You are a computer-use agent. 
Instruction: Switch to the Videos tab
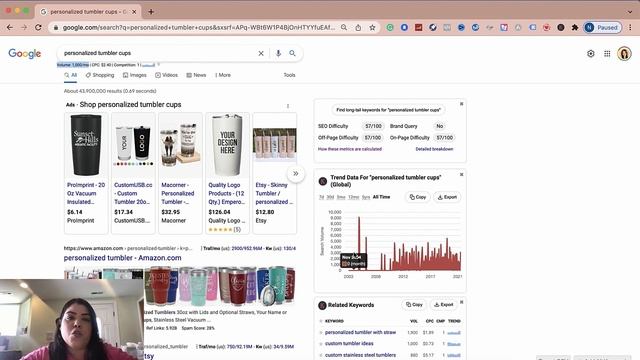167,75
